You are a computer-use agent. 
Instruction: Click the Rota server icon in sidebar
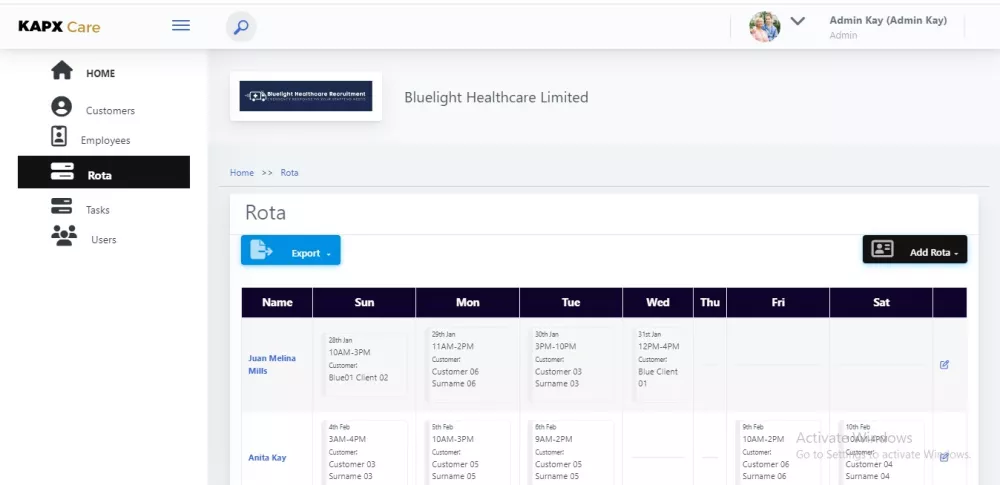tap(62, 172)
